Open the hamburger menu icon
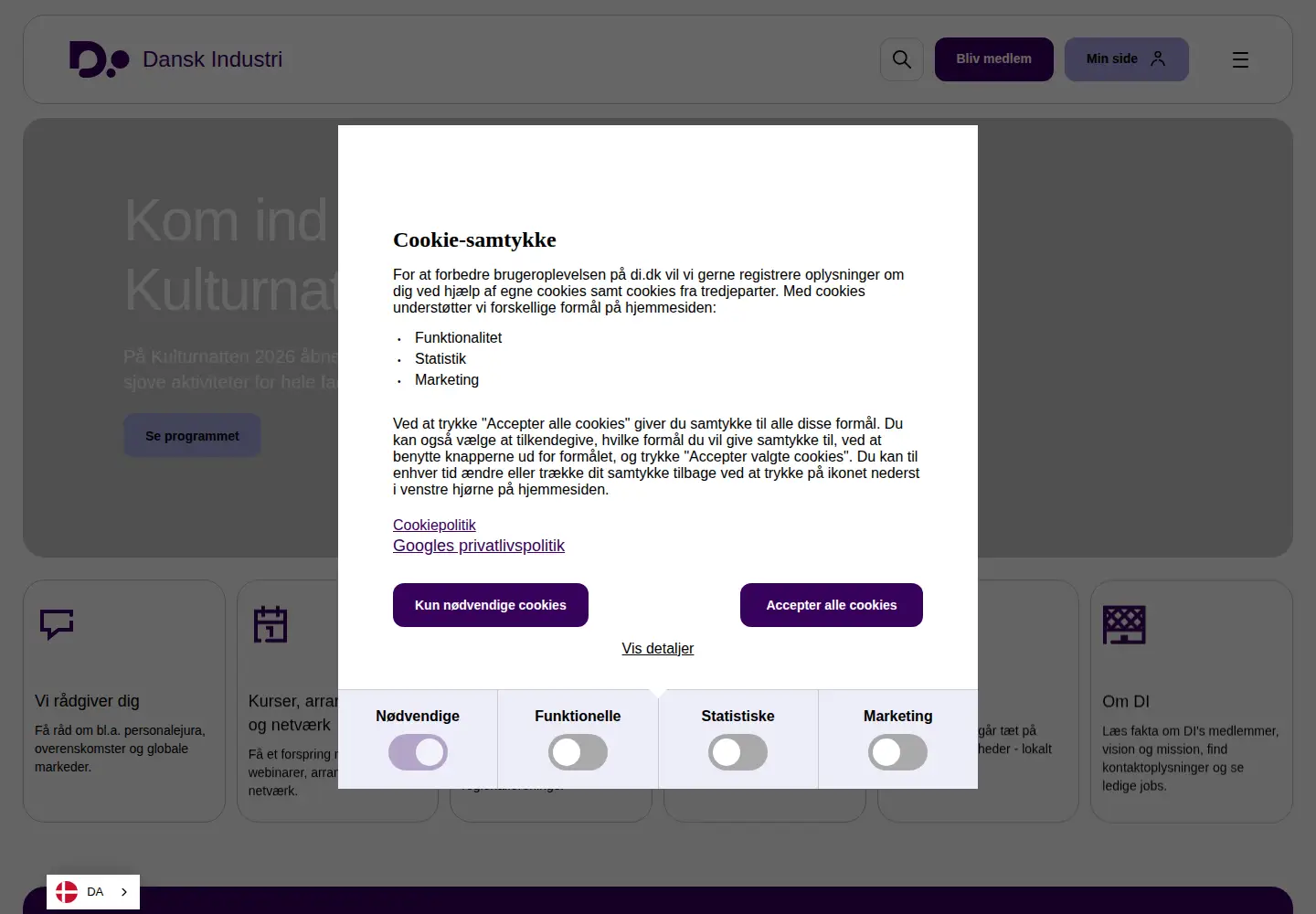 click(1240, 59)
